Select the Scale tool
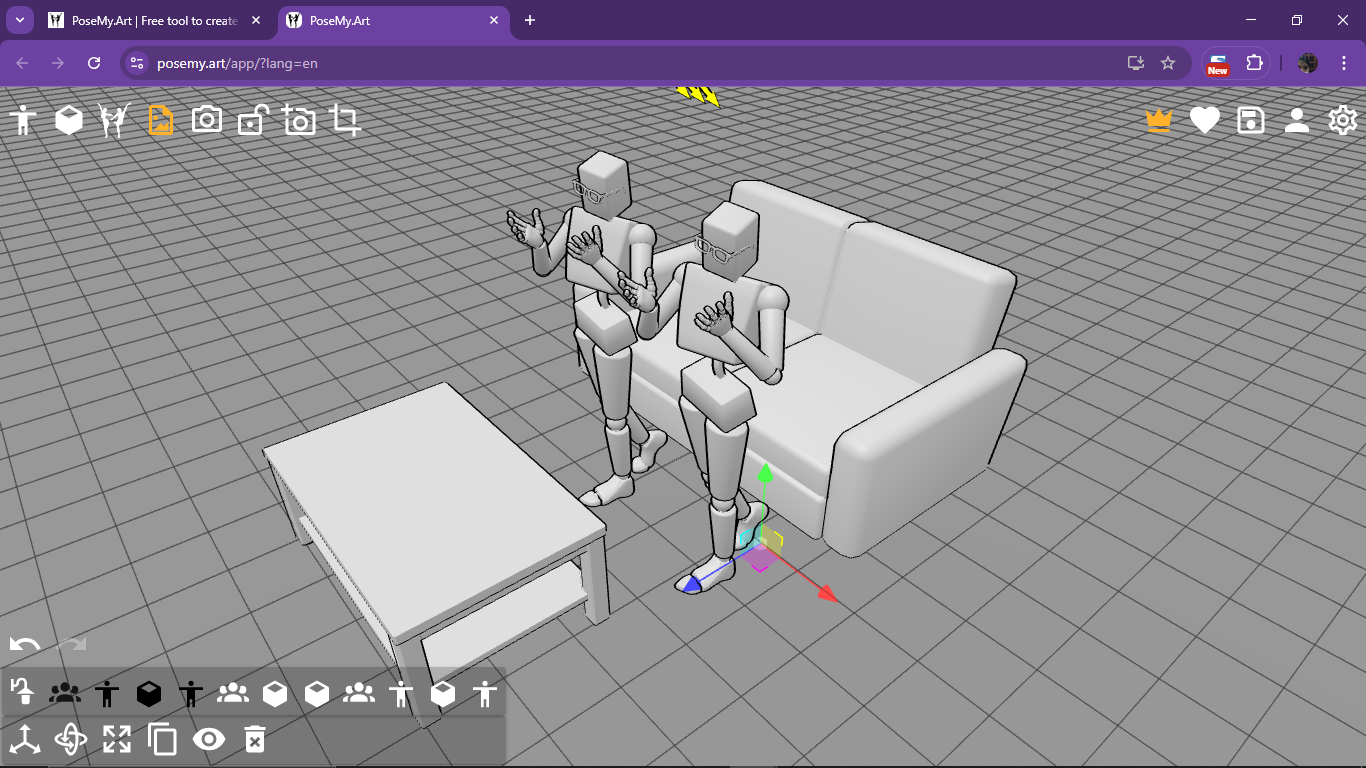1366x768 pixels. click(116, 739)
